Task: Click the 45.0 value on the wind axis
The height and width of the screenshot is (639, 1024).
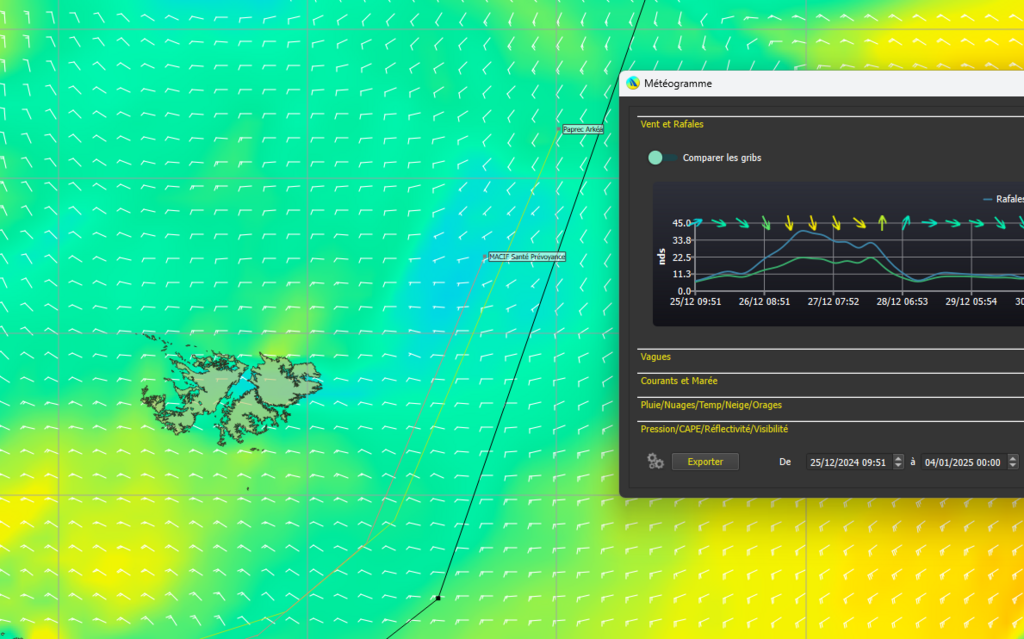Action: pos(681,223)
